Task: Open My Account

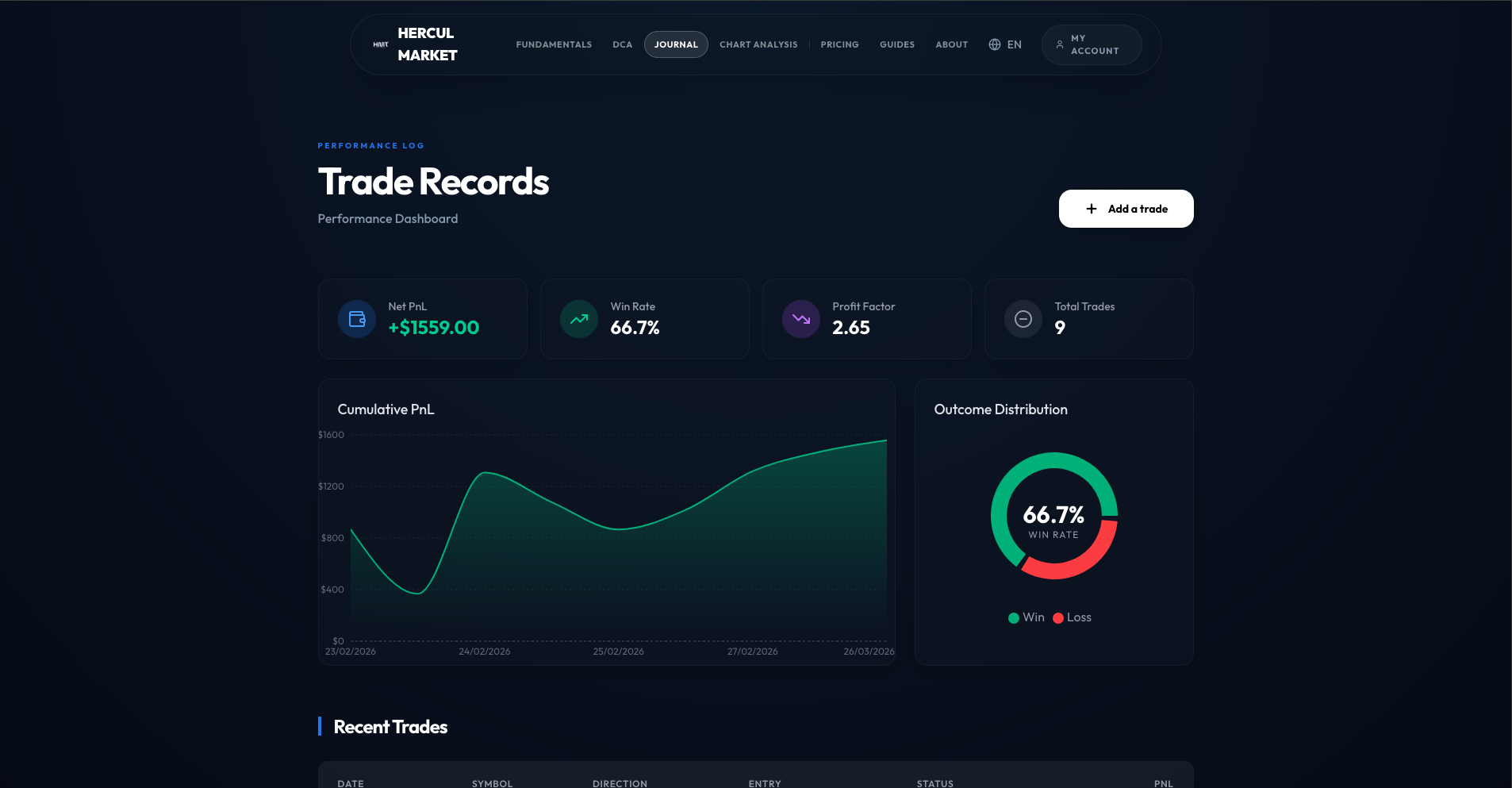Action: click(x=1092, y=44)
